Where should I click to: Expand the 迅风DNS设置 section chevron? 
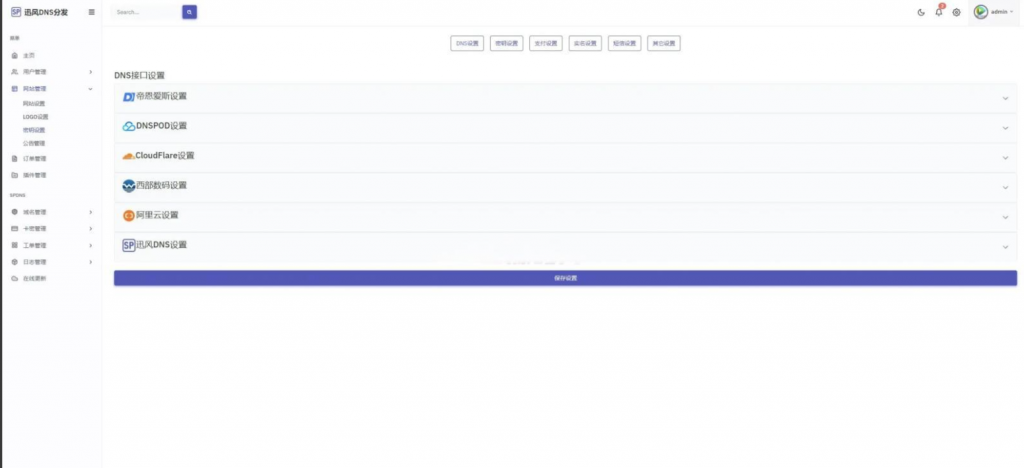tap(1005, 246)
